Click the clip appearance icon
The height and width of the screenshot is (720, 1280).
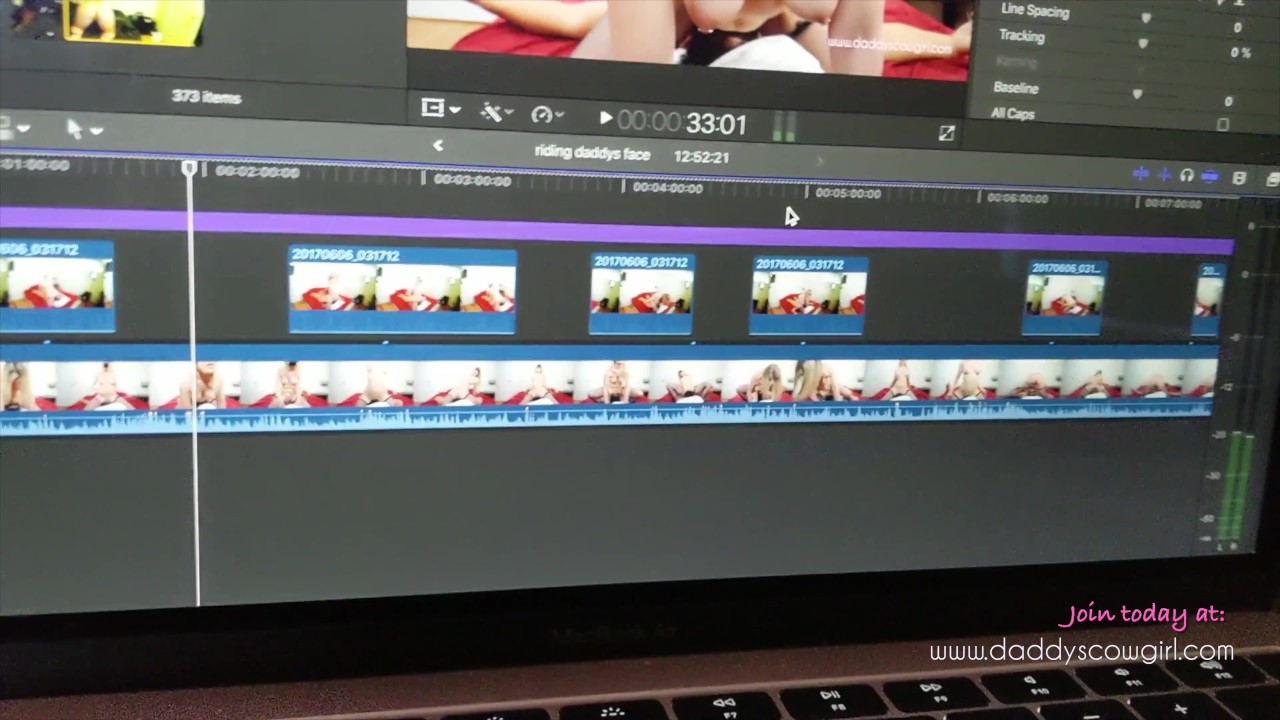coord(1240,178)
